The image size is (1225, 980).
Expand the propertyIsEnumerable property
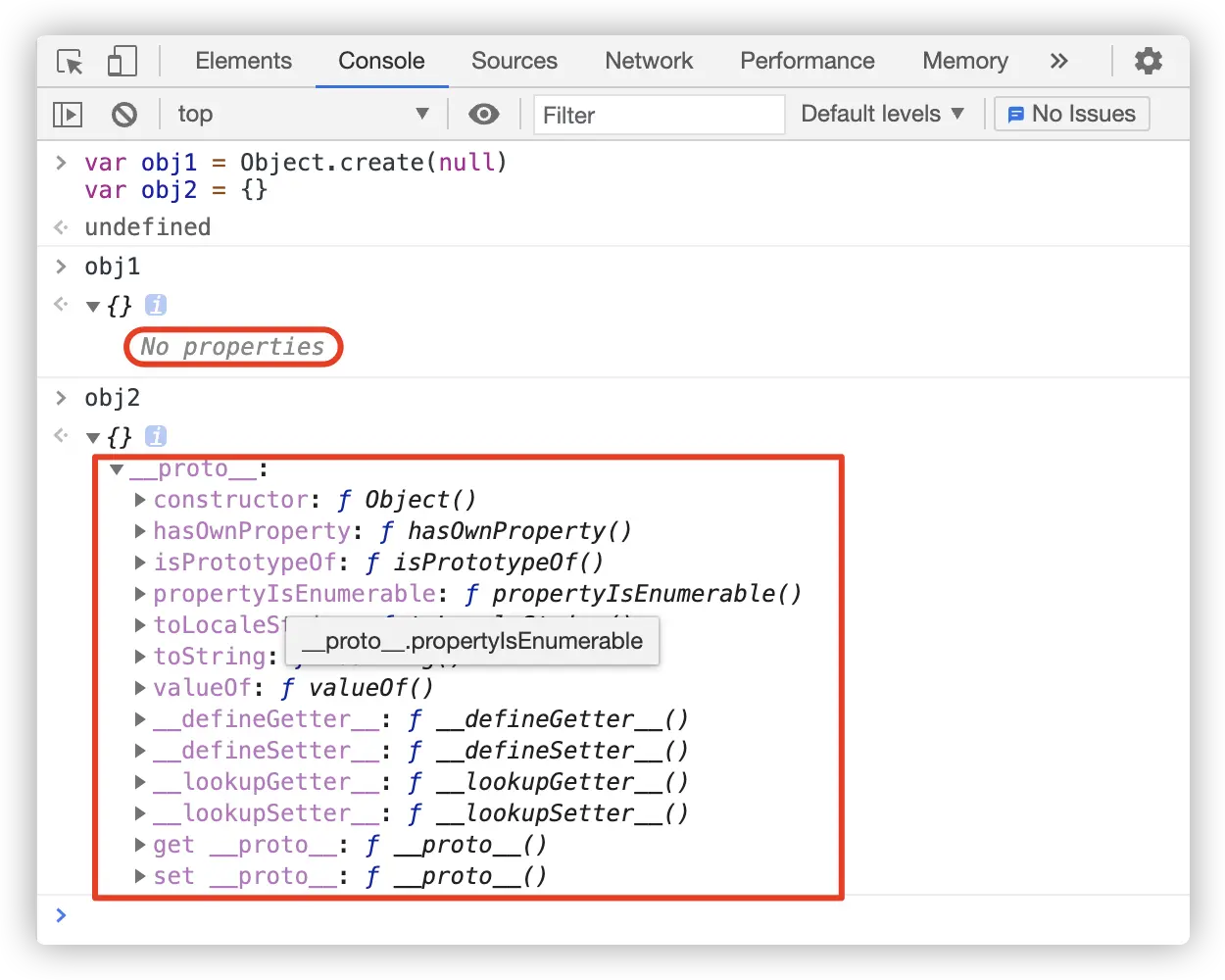[140, 594]
